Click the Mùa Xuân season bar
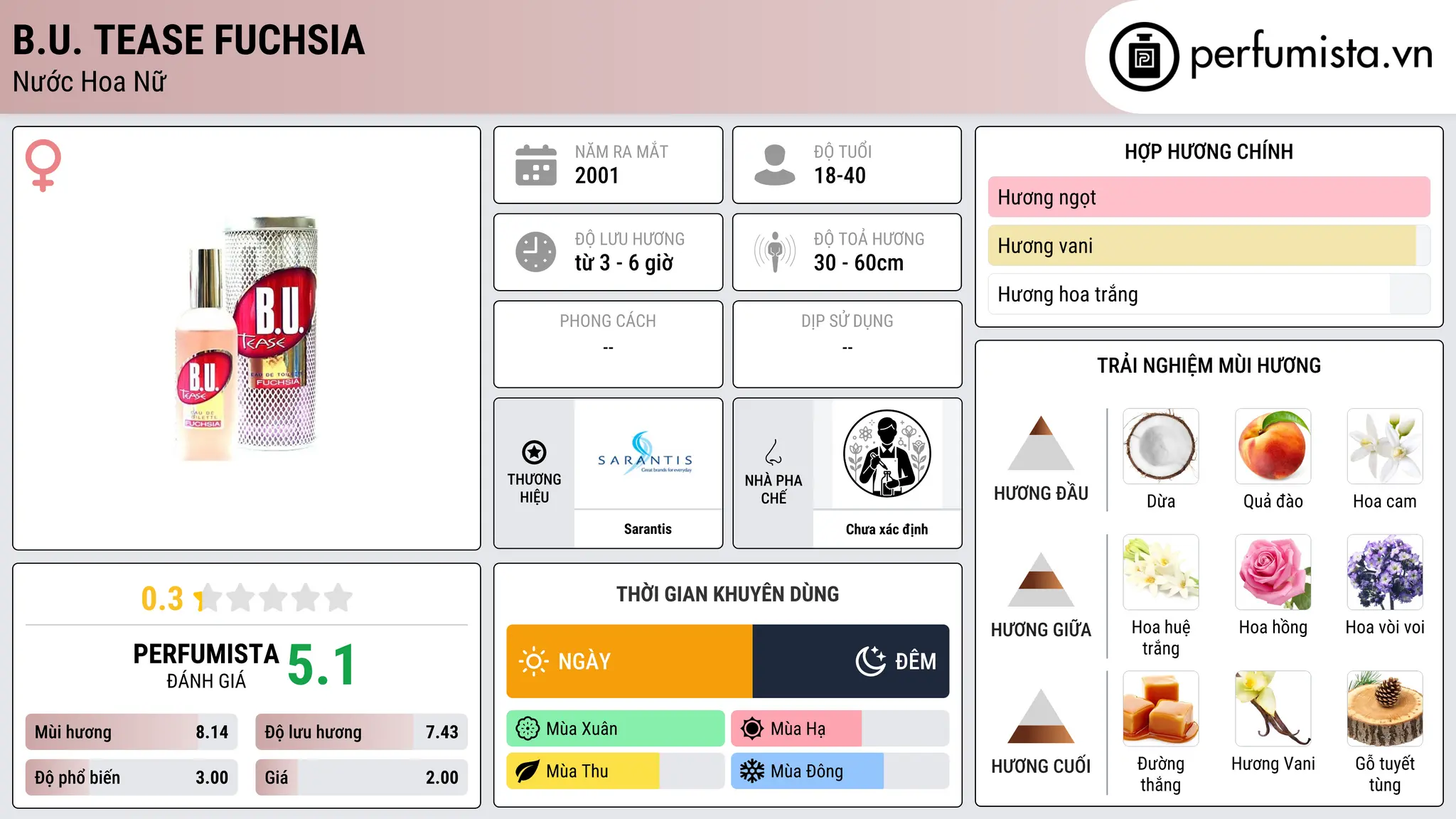Image resolution: width=1456 pixels, height=819 pixels. 616,729
